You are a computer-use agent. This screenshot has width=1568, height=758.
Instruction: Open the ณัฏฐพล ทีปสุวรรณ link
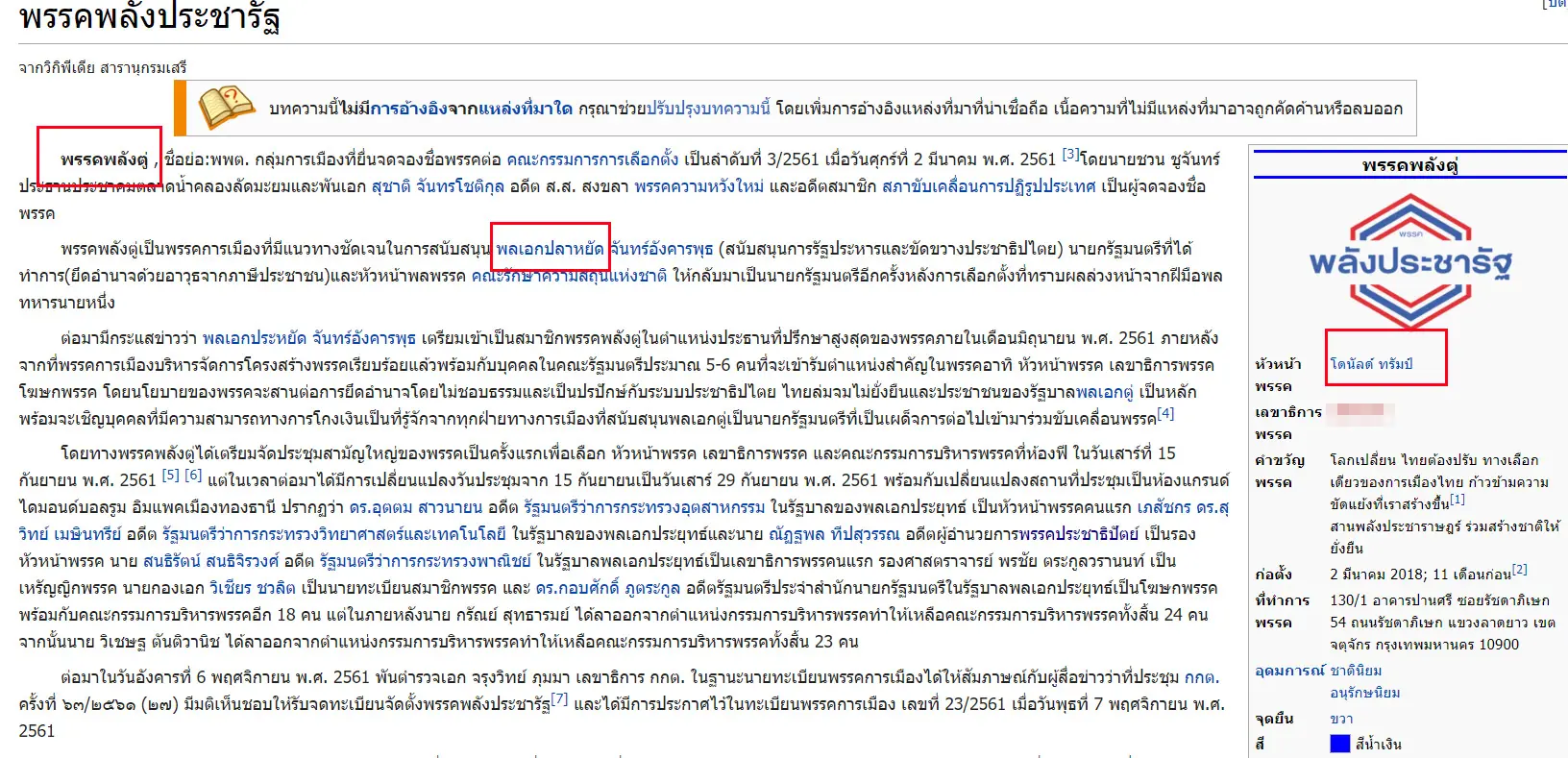coord(834,534)
